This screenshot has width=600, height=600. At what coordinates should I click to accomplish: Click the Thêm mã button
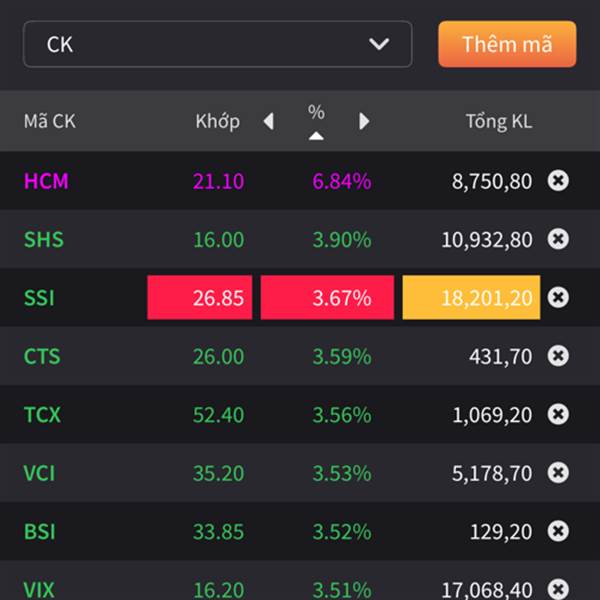(x=507, y=44)
